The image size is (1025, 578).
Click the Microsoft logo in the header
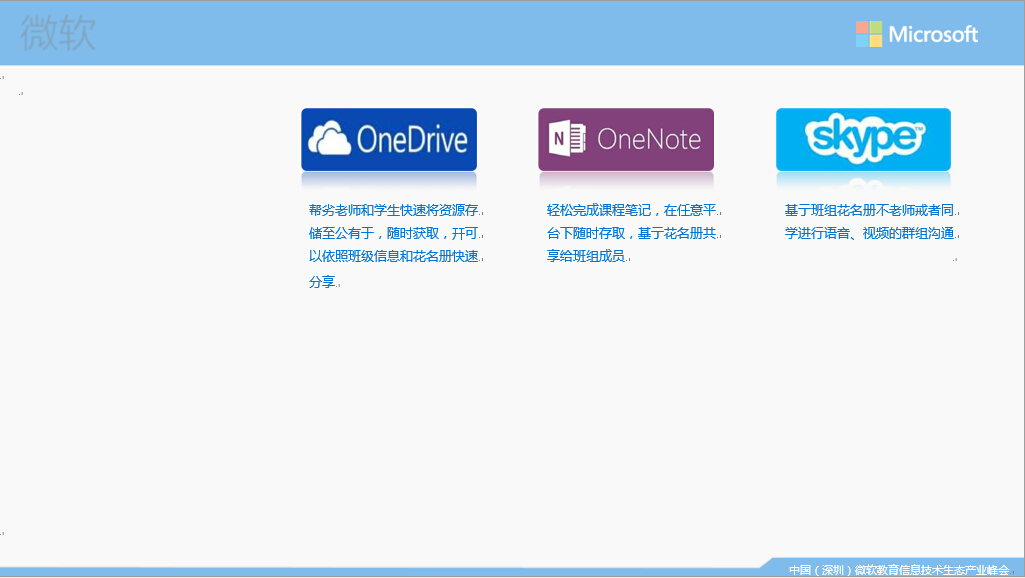coord(916,34)
